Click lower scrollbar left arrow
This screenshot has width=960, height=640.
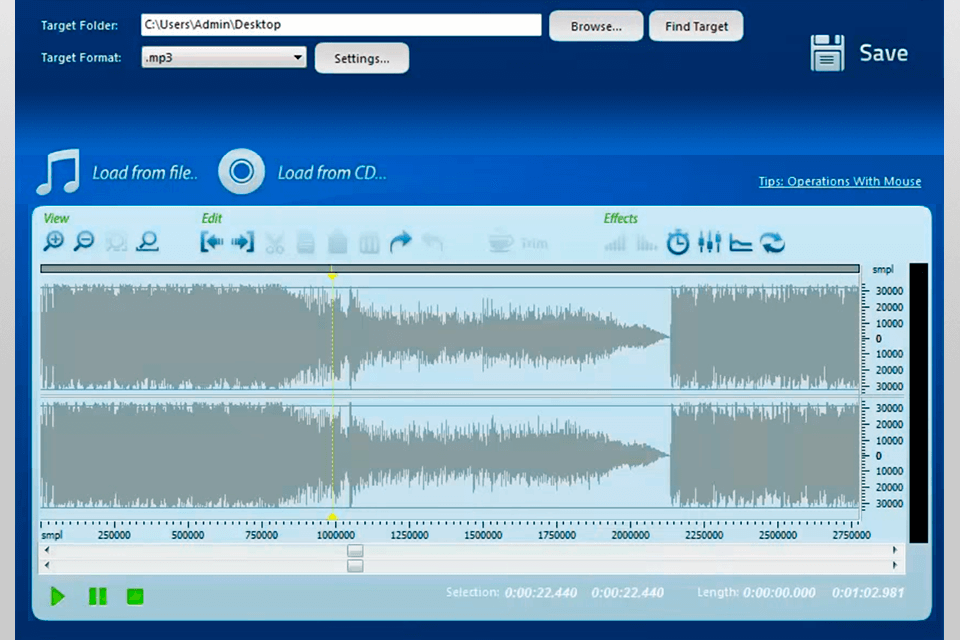click(x=47, y=565)
